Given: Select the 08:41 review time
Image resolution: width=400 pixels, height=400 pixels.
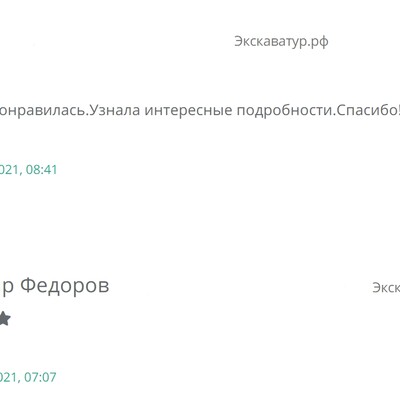Looking at the screenshot, I should [x=42, y=170].
